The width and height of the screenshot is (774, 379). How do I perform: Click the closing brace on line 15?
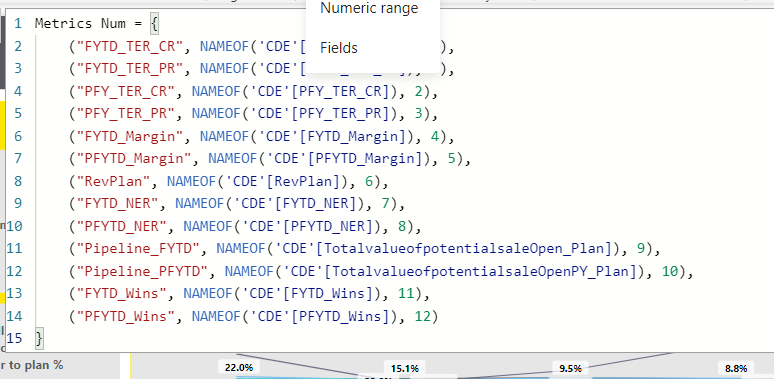39,339
